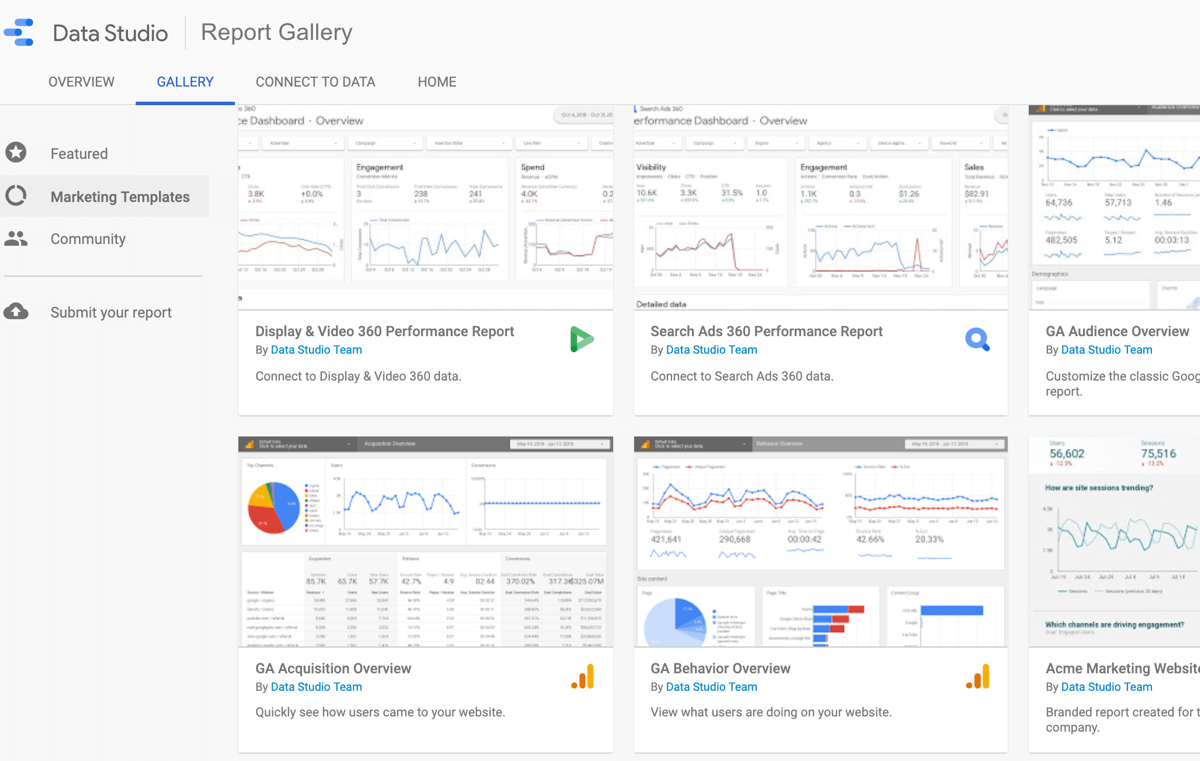Viewport: 1200px width, 761px height.
Task: Open Data Studio Team link under GA Behavior Overview
Action: click(711, 687)
